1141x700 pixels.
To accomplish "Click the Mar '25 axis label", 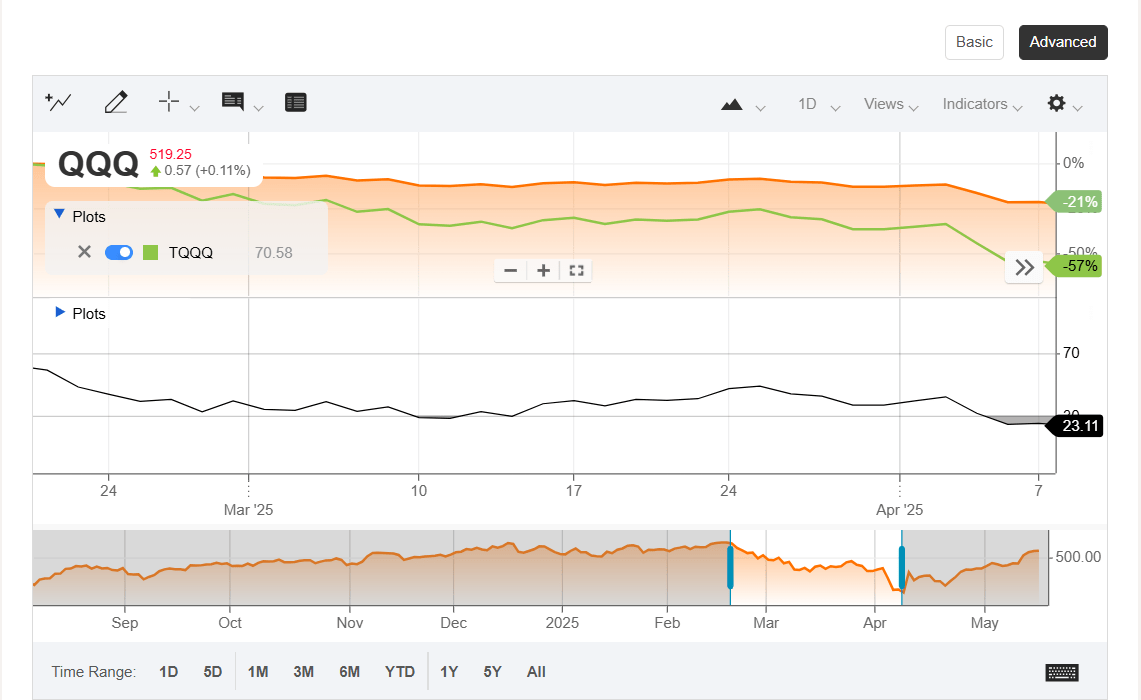I will tap(248, 509).
